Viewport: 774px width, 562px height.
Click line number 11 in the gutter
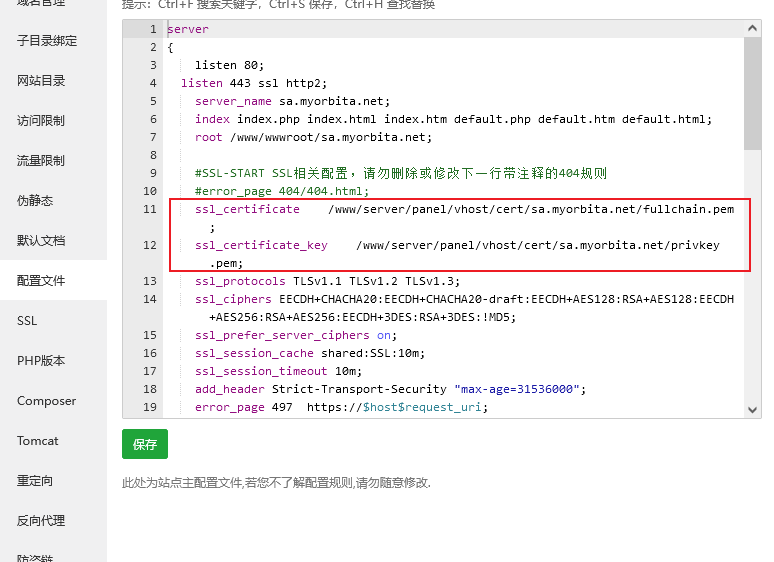pyautogui.click(x=150, y=209)
